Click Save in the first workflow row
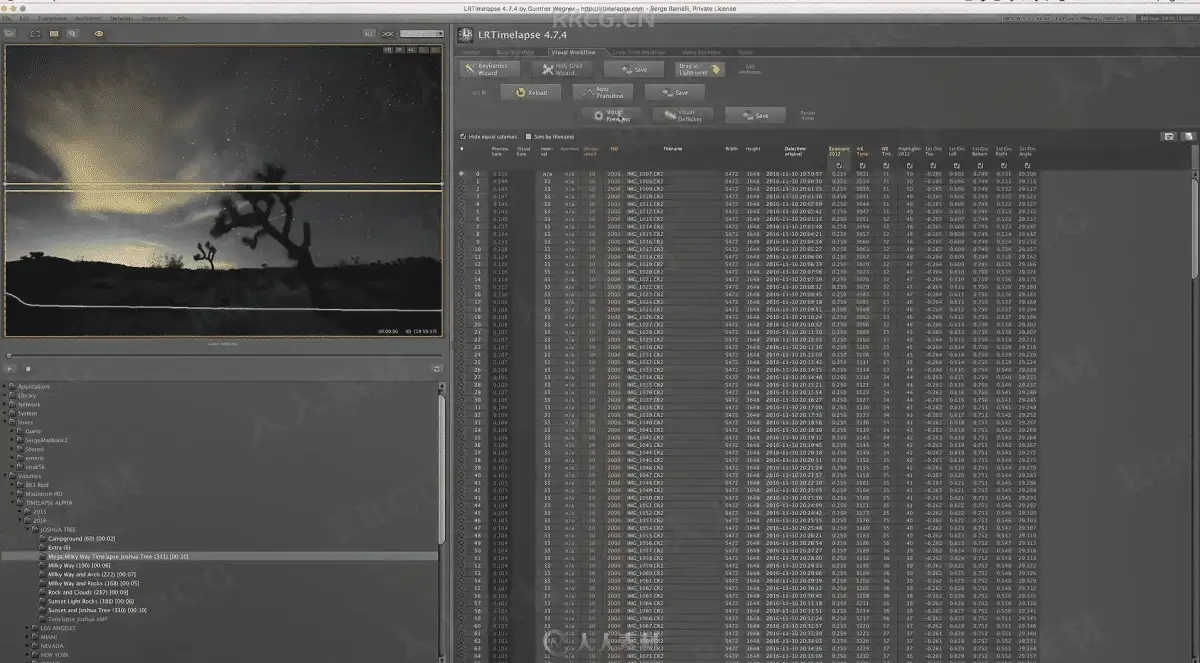This screenshot has height=663, width=1200. 634,69
